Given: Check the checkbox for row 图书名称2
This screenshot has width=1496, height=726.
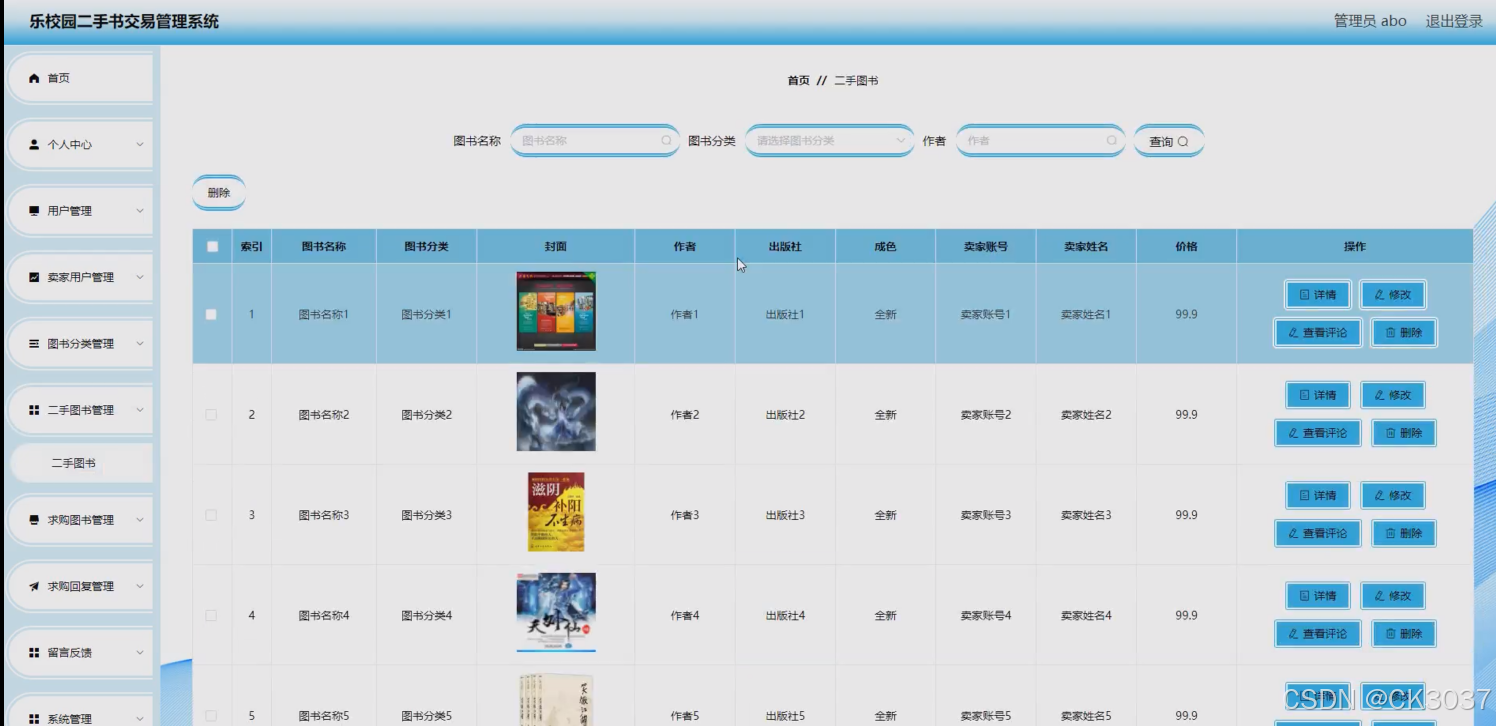Looking at the screenshot, I should coord(211,415).
